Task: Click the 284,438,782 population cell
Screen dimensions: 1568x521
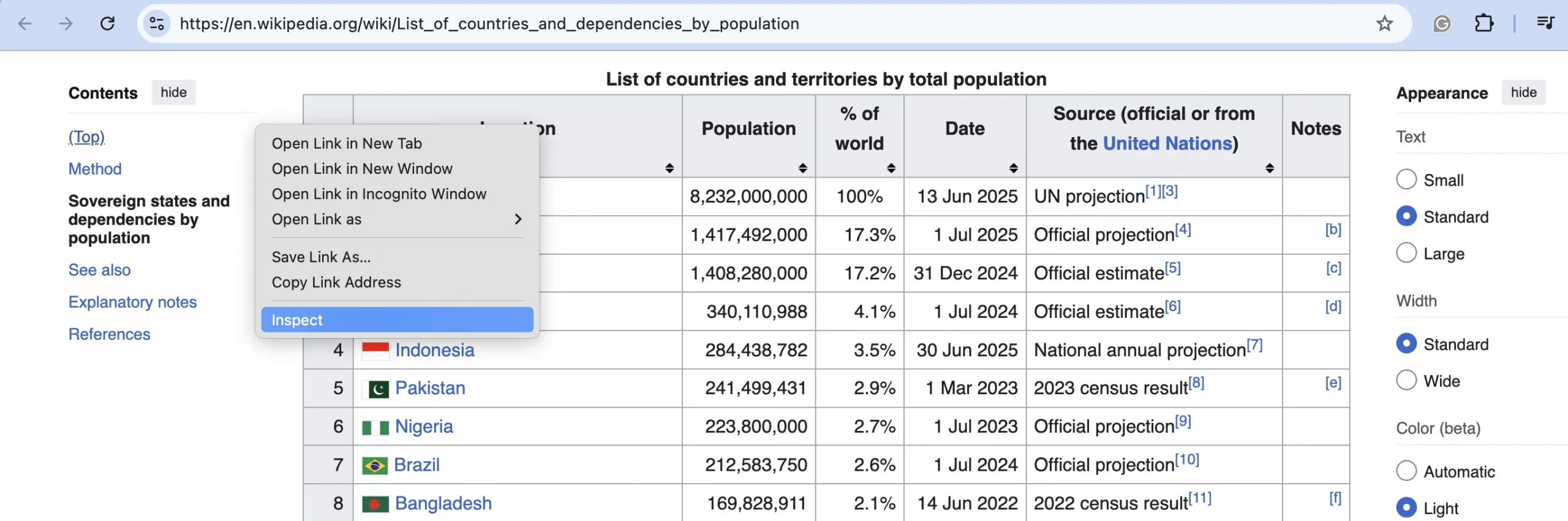Action: point(748,350)
